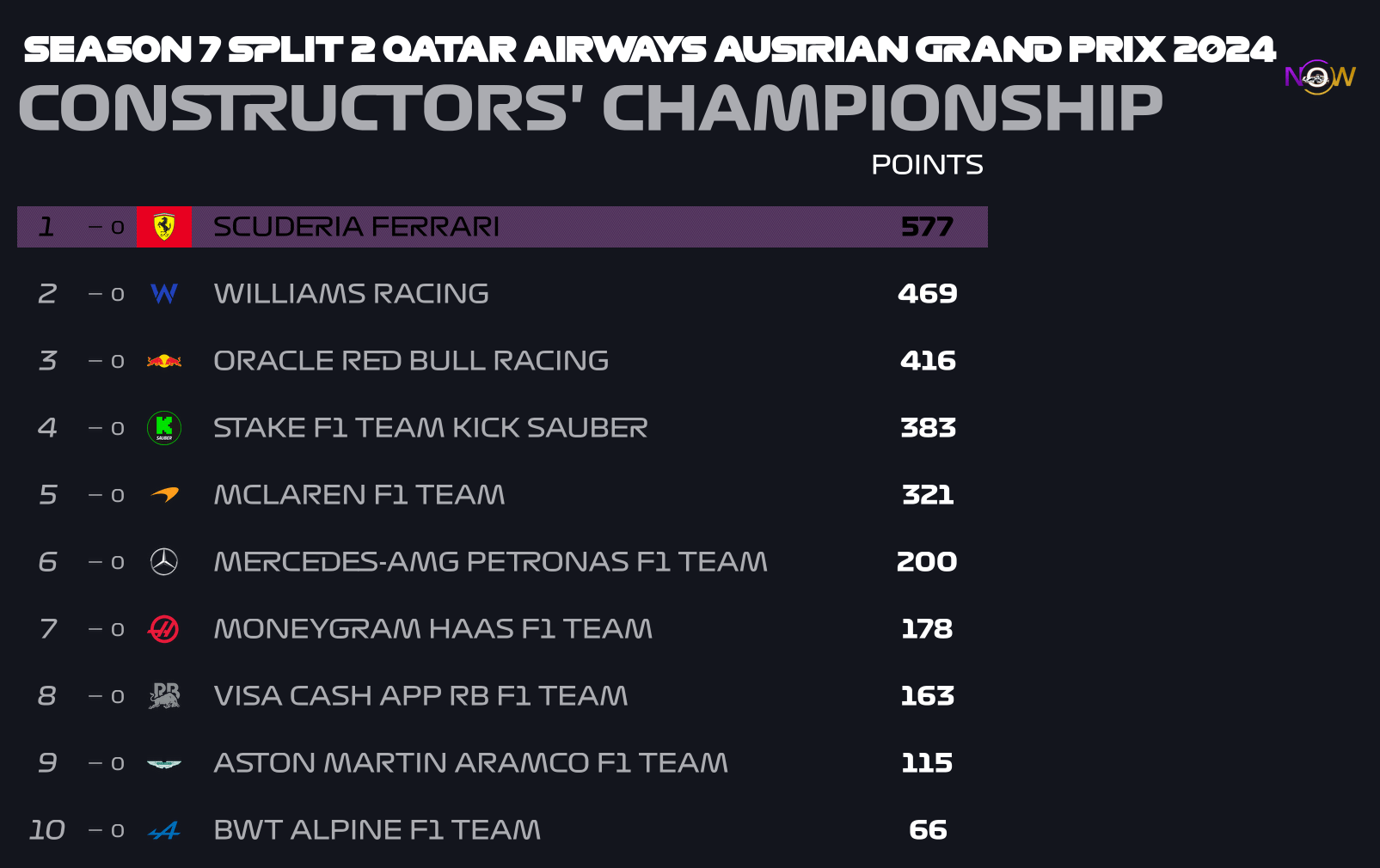Click the NOW logo in top corner
Screen dimensions: 1380x868
(x=1320, y=77)
